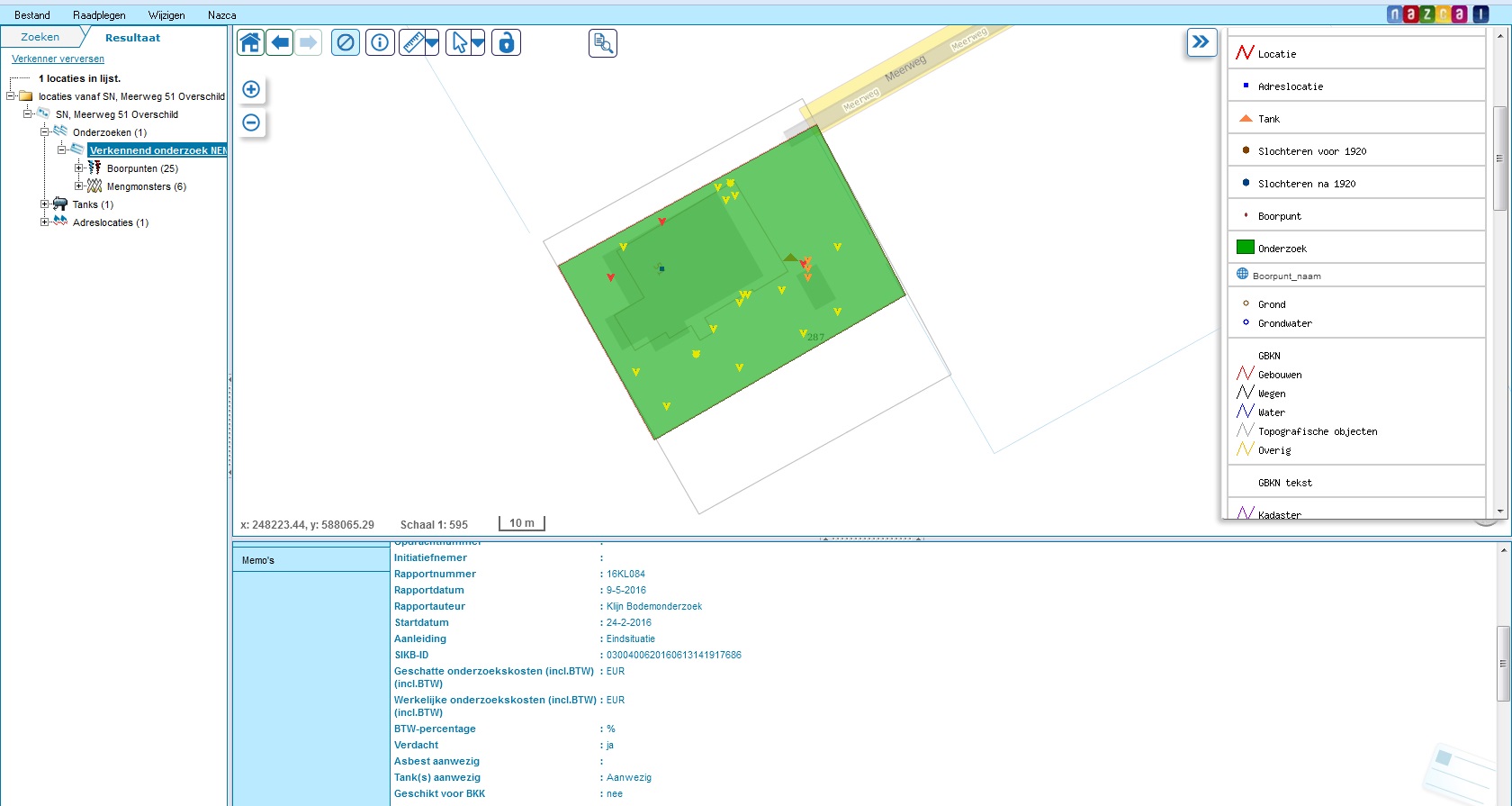Activate the info identify tool
Viewport: 1512px width, 806px height.
pyautogui.click(x=381, y=42)
